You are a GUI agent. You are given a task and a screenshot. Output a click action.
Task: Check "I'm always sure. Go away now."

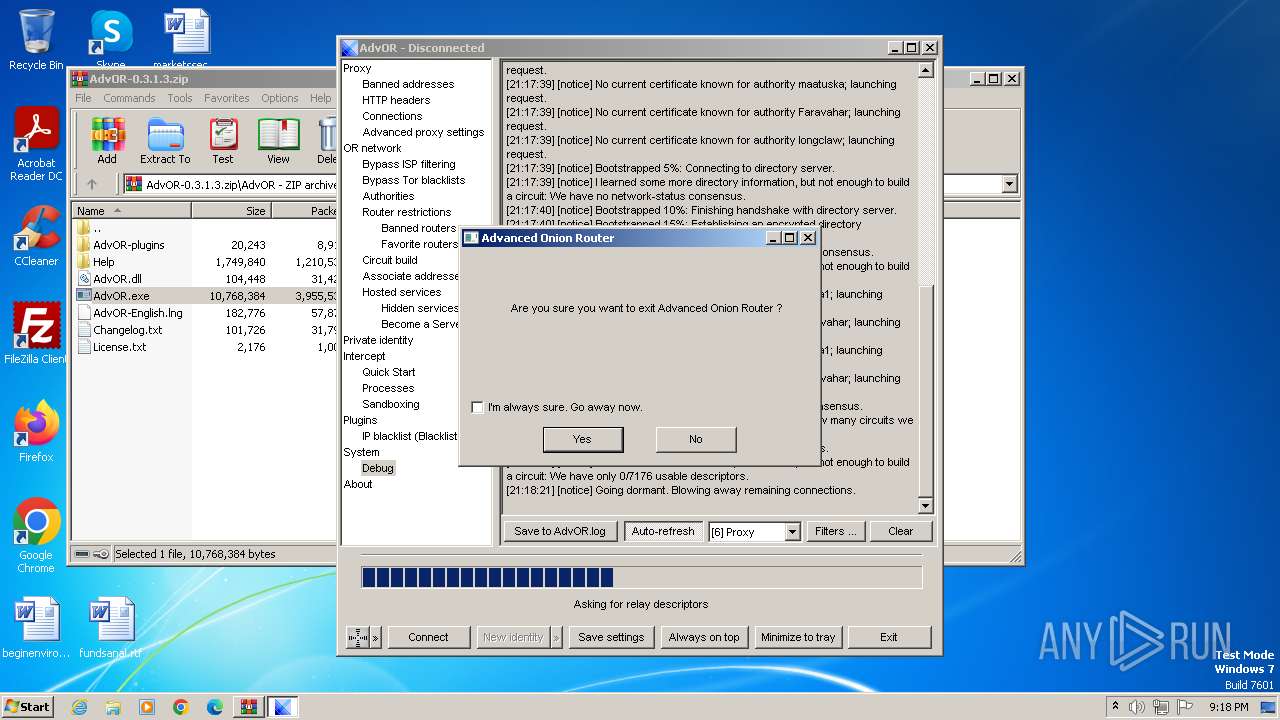478,407
